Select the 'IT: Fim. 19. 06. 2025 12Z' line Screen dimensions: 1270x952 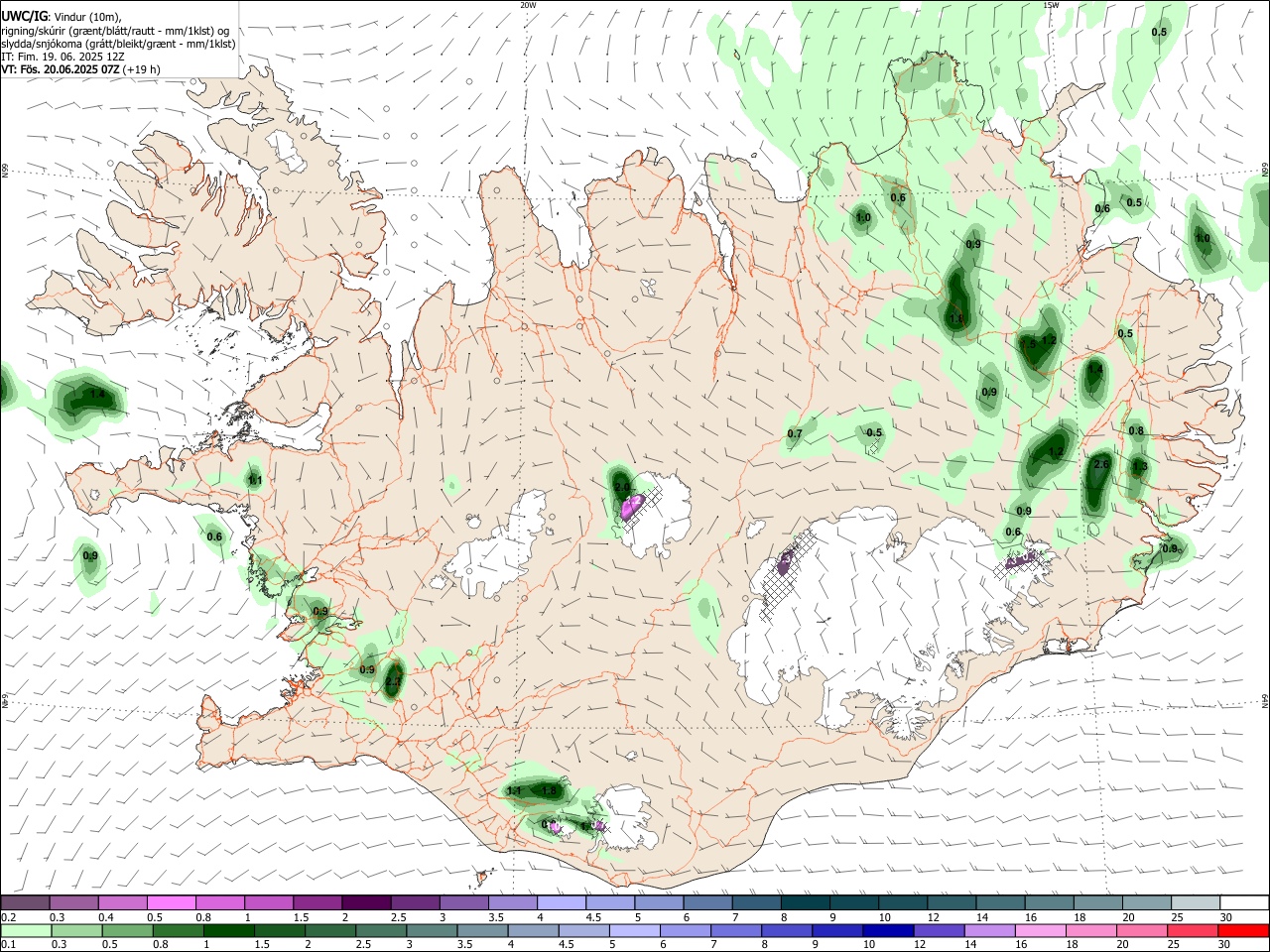pyautogui.click(x=63, y=57)
